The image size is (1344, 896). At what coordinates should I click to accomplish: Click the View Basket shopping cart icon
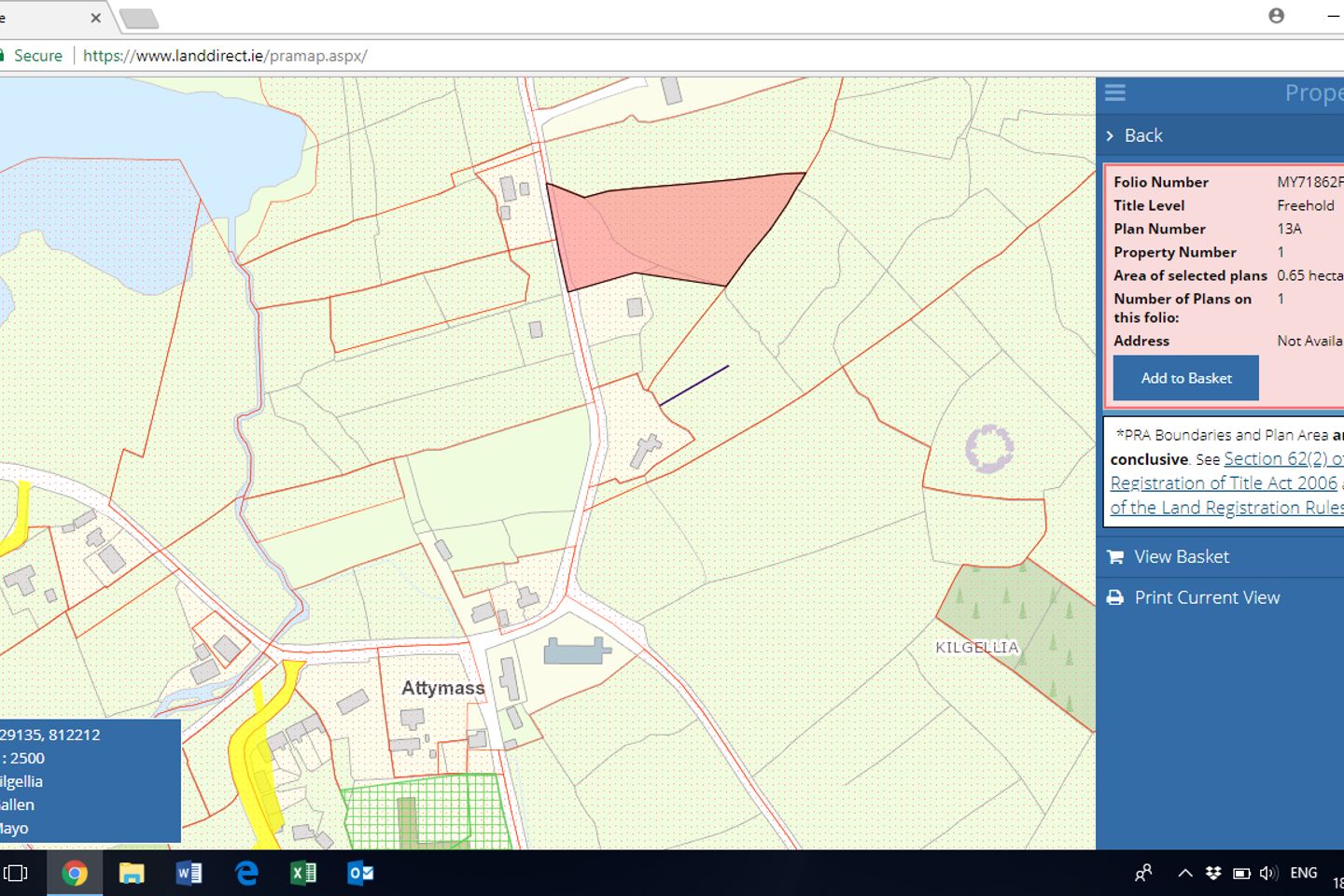click(x=1115, y=556)
